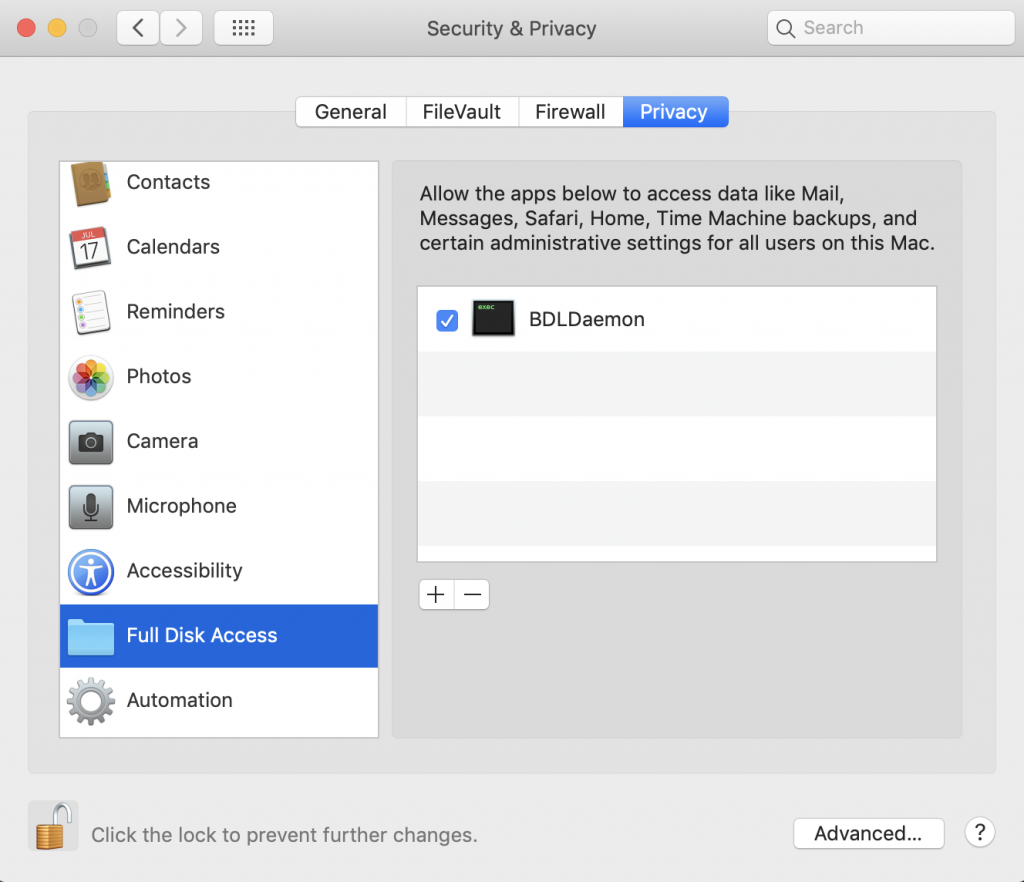Click the BDLDaemon exec terminal icon
The width and height of the screenshot is (1024, 882).
click(x=493, y=319)
